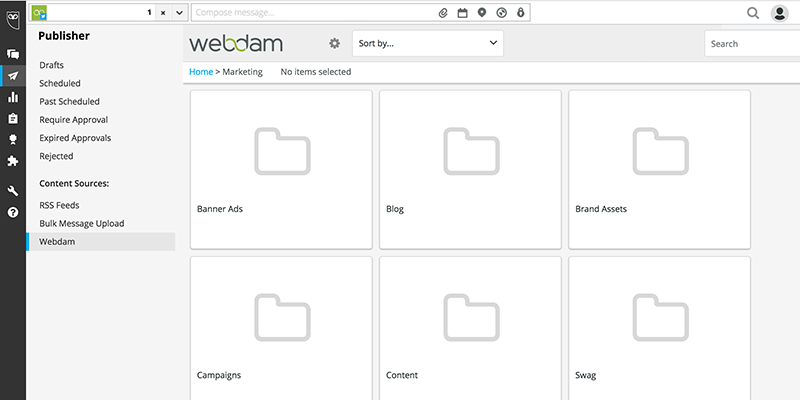This screenshot has height=400, width=800.
Task: Open RSS Feeds content source
Action: (59, 205)
